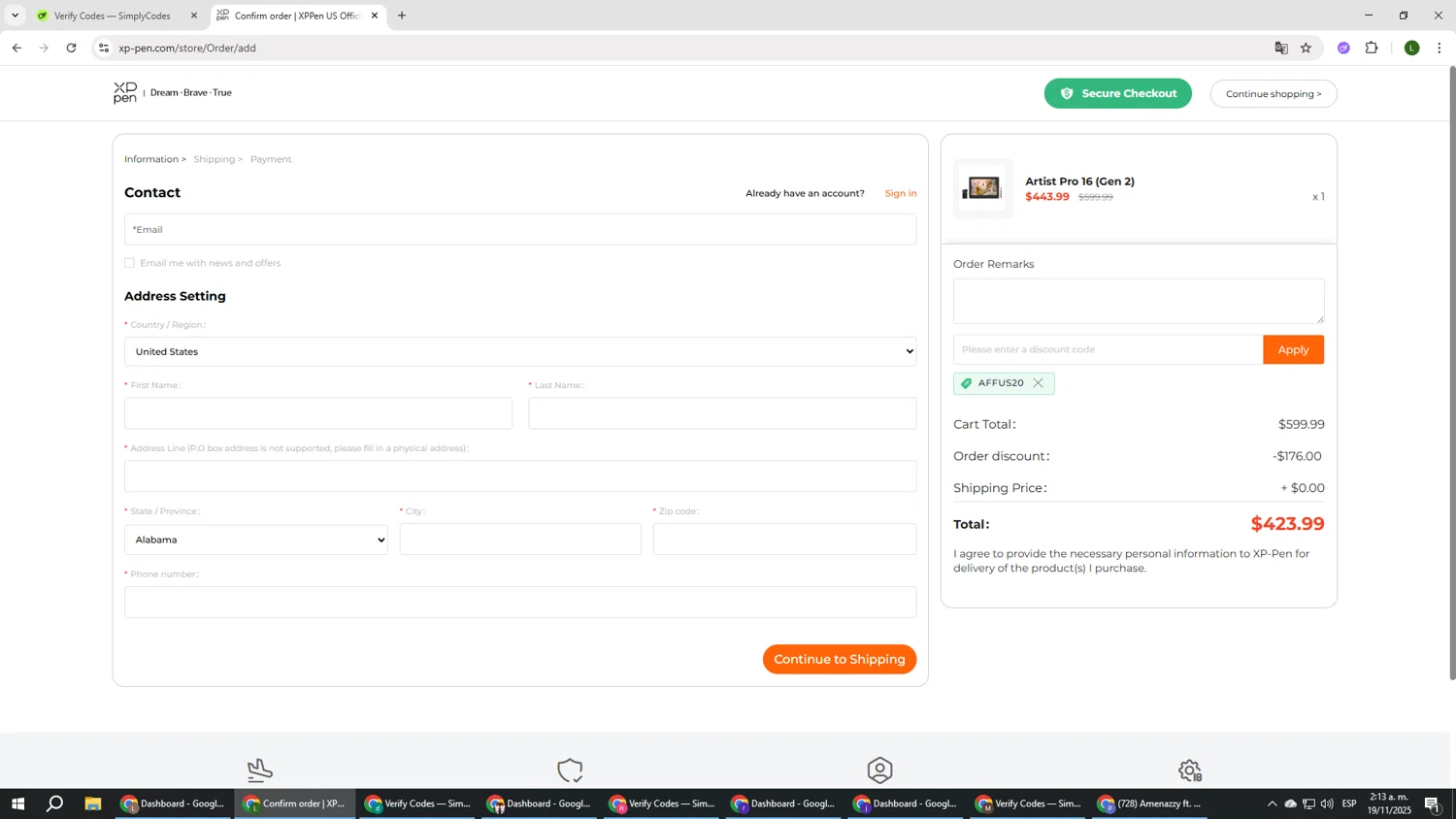Click the support person icon in footer
This screenshot has width=1456, height=819.
[879, 770]
